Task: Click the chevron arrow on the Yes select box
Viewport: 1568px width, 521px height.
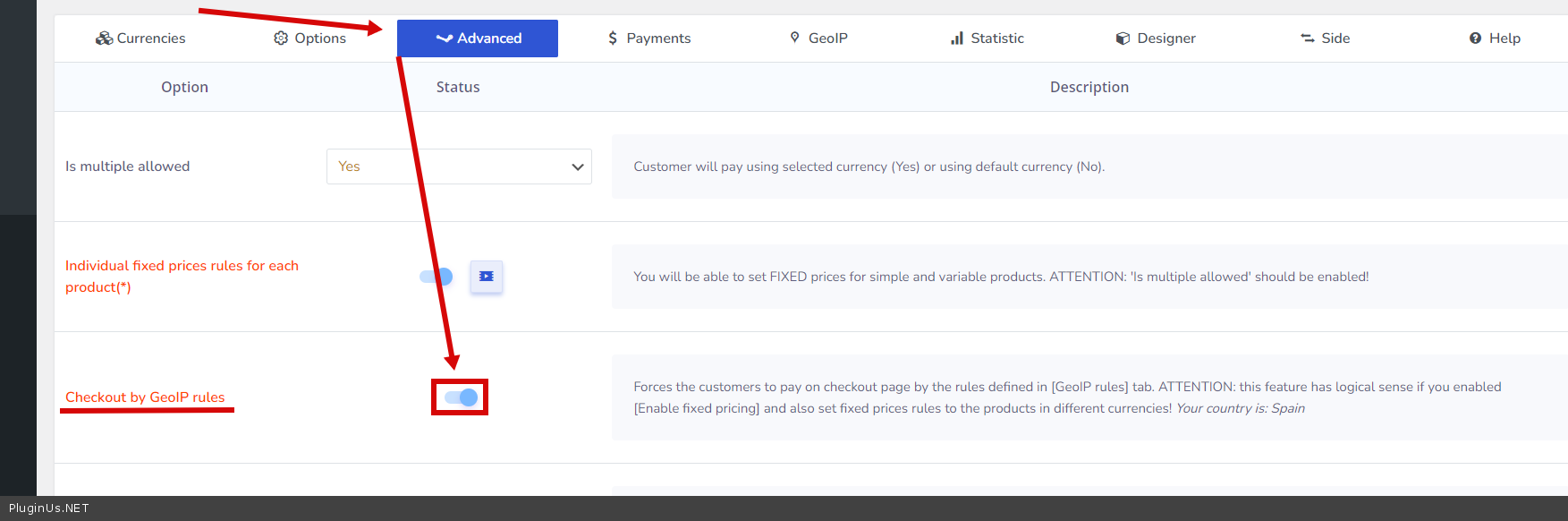Action: coord(577,167)
